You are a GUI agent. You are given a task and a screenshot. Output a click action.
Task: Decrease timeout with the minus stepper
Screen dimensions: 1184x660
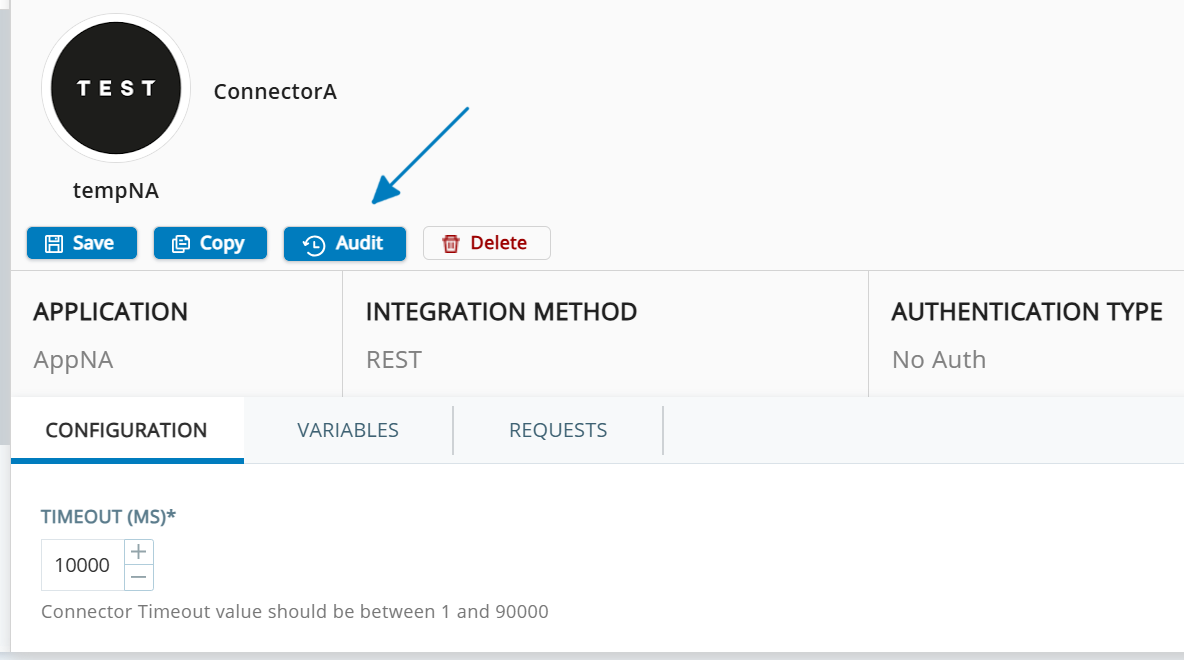(139, 577)
